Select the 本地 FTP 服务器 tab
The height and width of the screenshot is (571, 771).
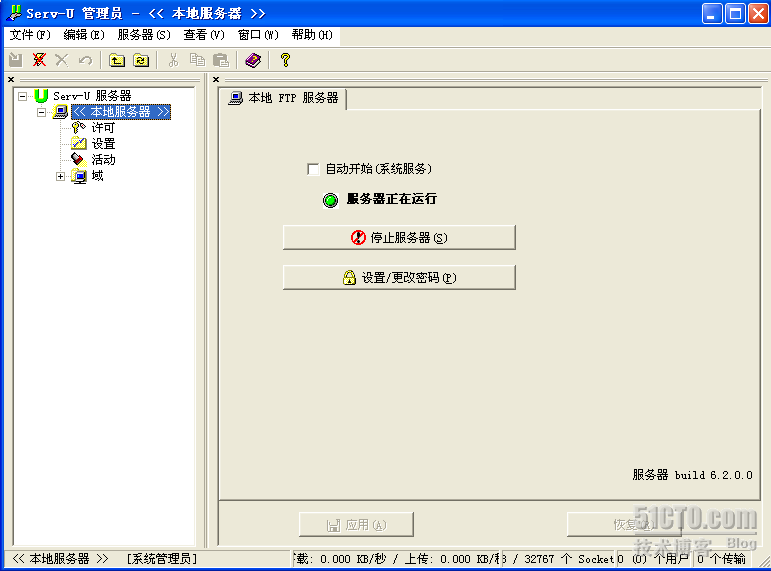(x=283, y=98)
